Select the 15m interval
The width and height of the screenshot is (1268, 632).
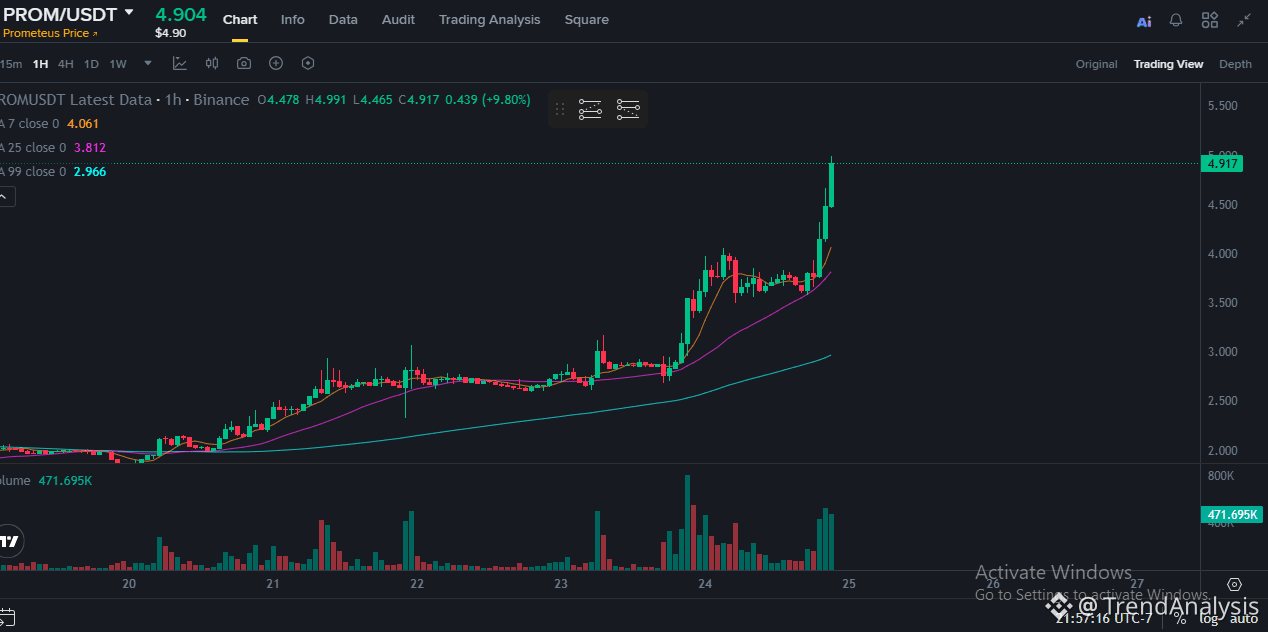(10, 64)
